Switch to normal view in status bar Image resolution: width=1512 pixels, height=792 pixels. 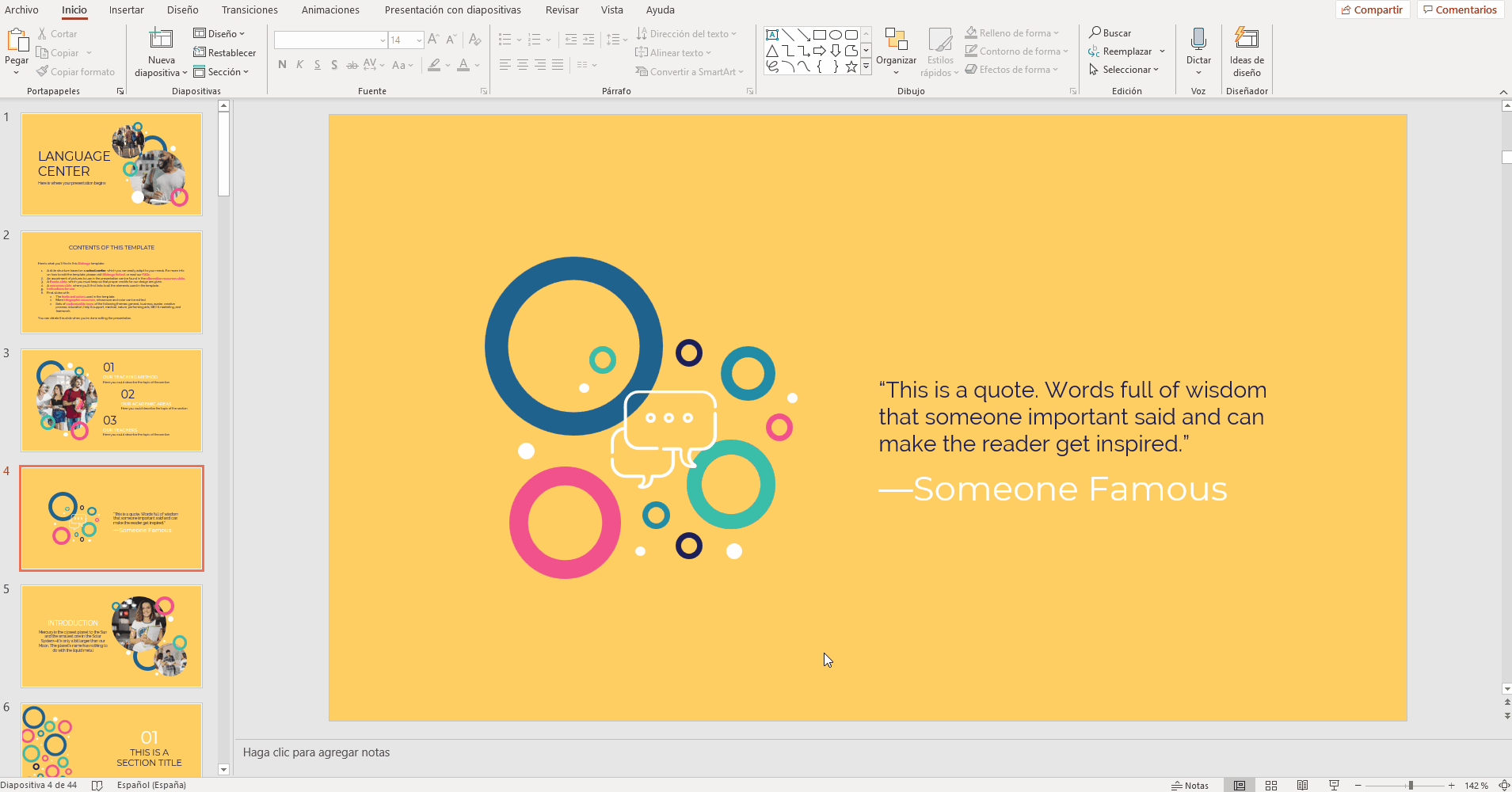[x=1240, y=785]
